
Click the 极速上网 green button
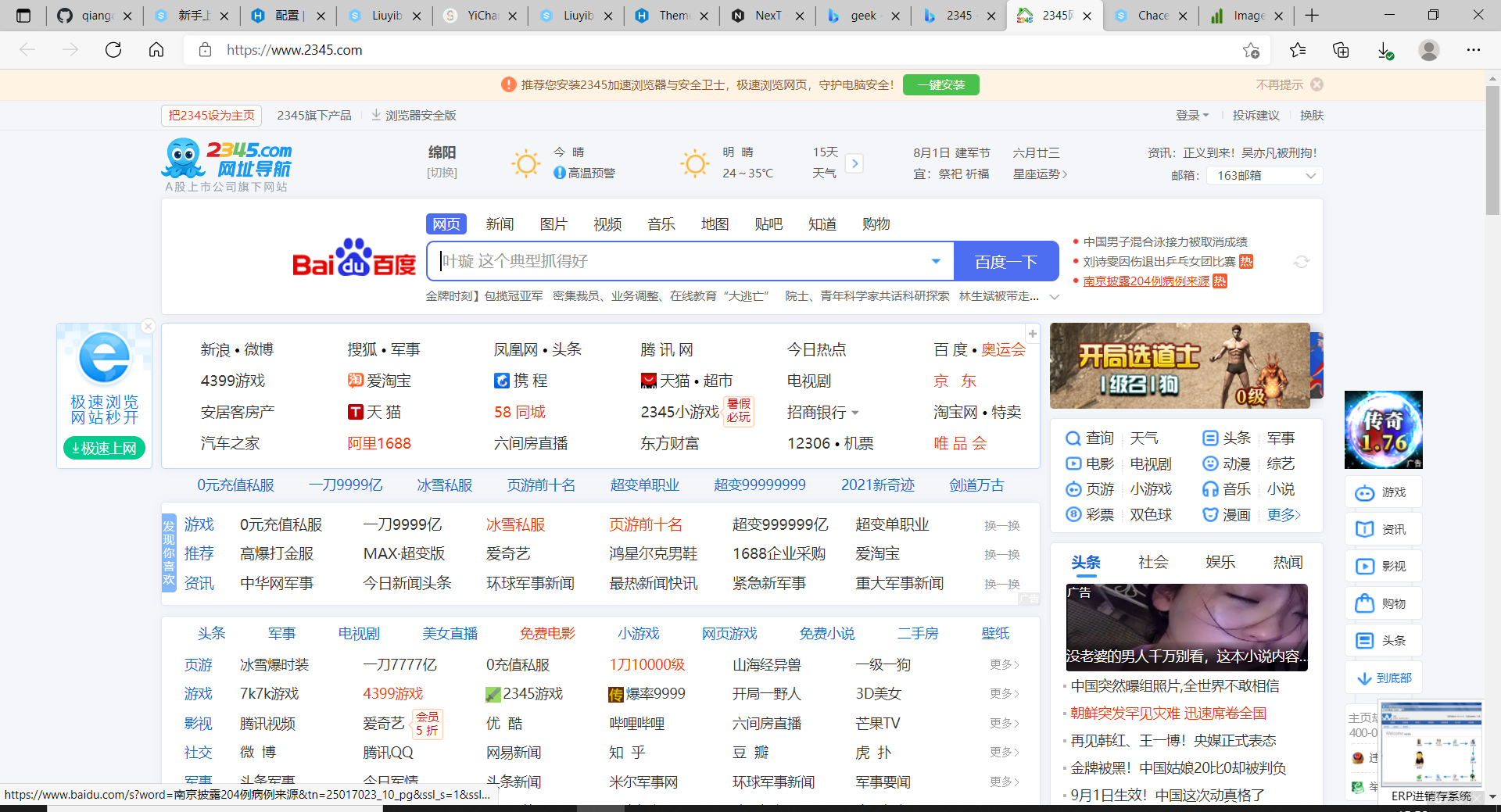pos(104,448)
